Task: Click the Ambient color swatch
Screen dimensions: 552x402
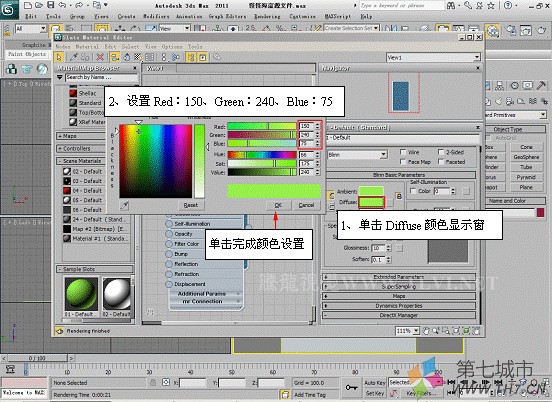Action: tap(371, 191)
